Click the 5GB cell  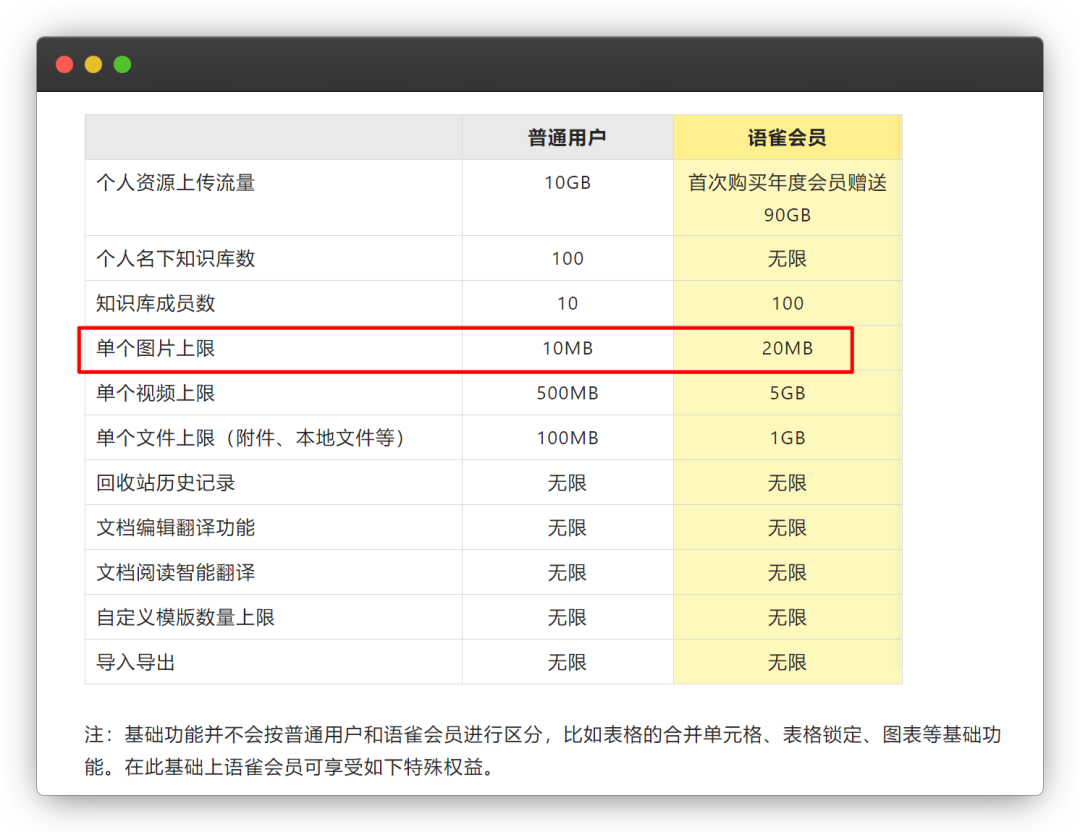[787, 393]
